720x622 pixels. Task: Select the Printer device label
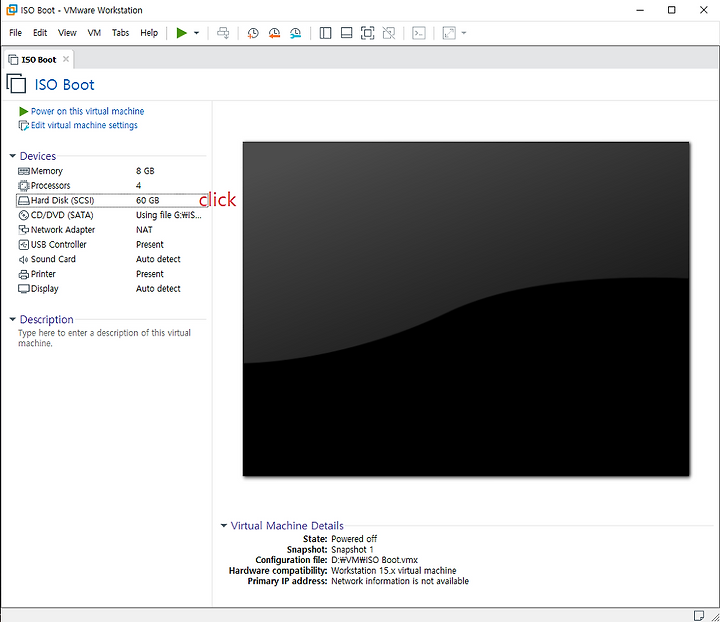(43, 274)
